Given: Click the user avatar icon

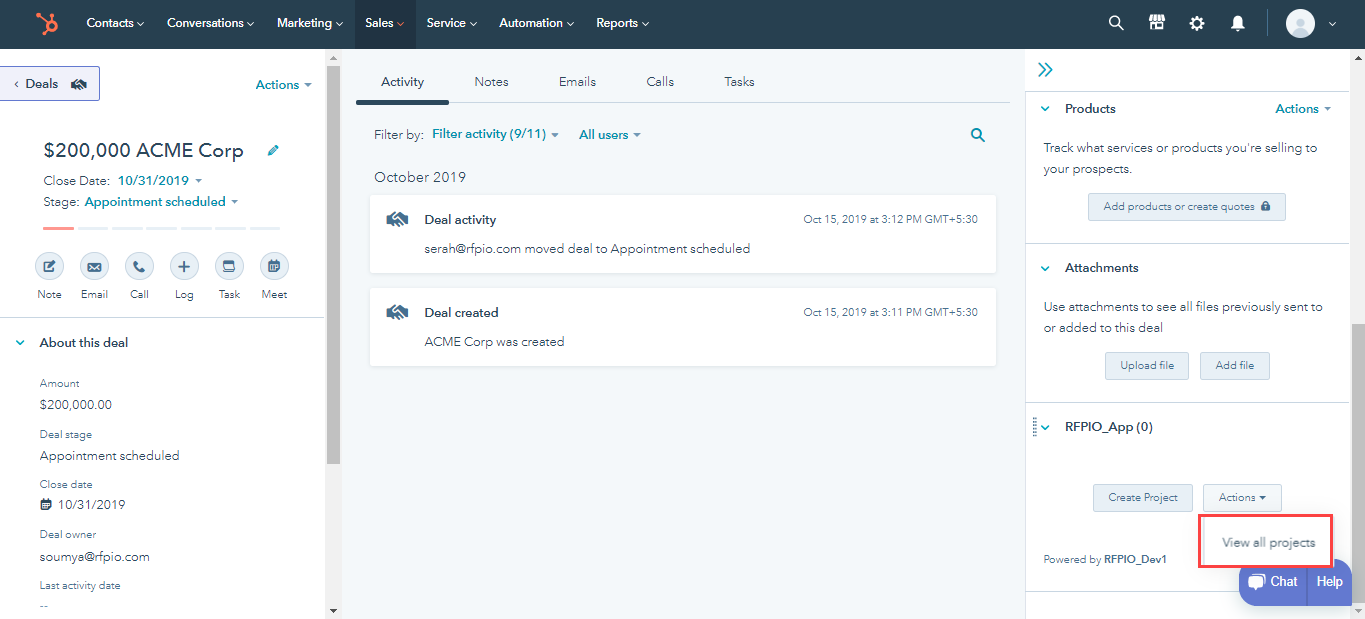Looking at the screenshot, I should pyautogui.click(x=1300, y=23).
